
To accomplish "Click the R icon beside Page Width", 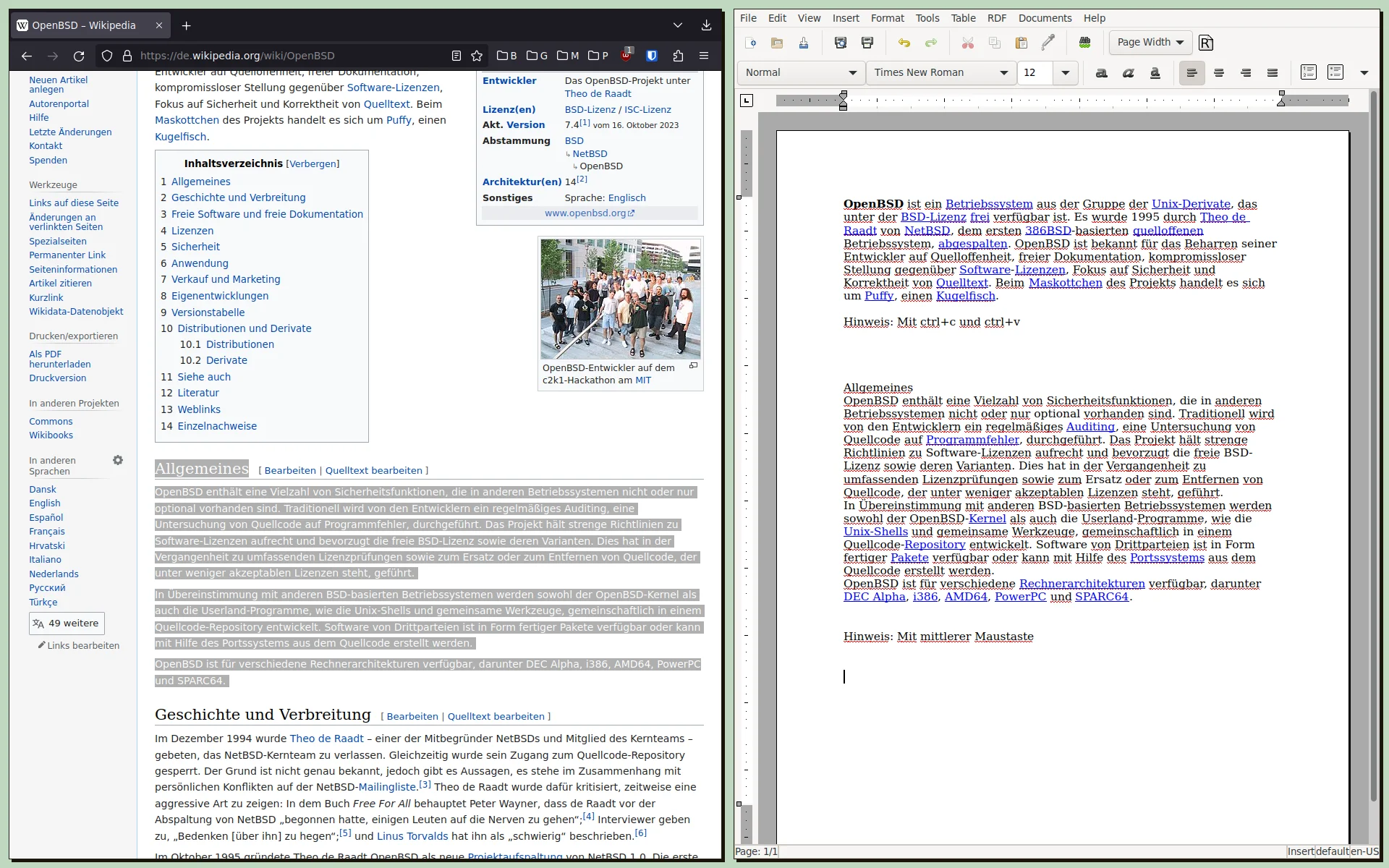I will click(x=1206, y=43).
